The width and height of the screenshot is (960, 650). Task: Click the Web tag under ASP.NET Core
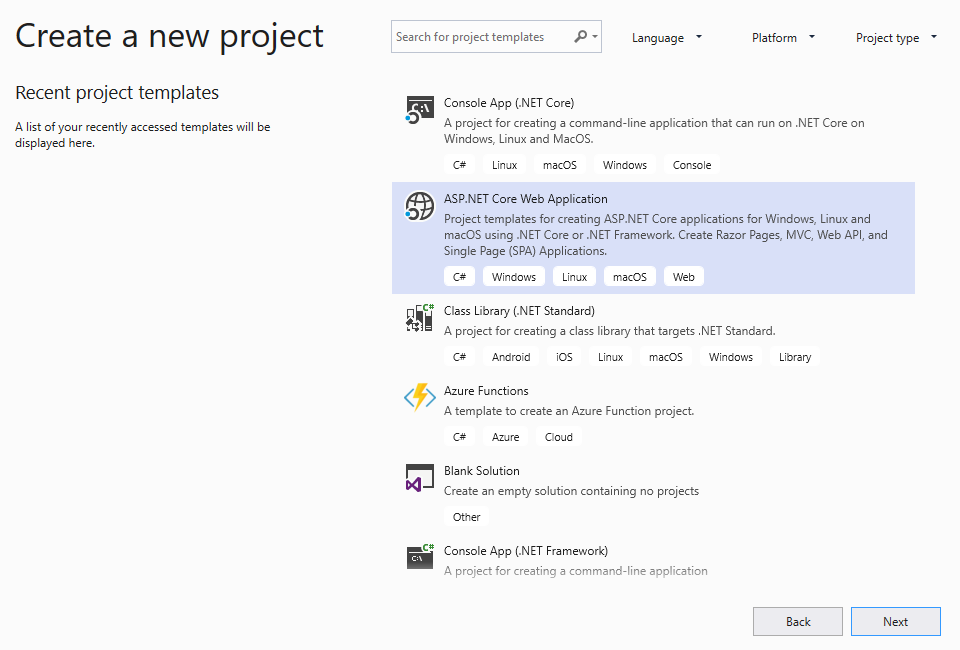(683, 276)
